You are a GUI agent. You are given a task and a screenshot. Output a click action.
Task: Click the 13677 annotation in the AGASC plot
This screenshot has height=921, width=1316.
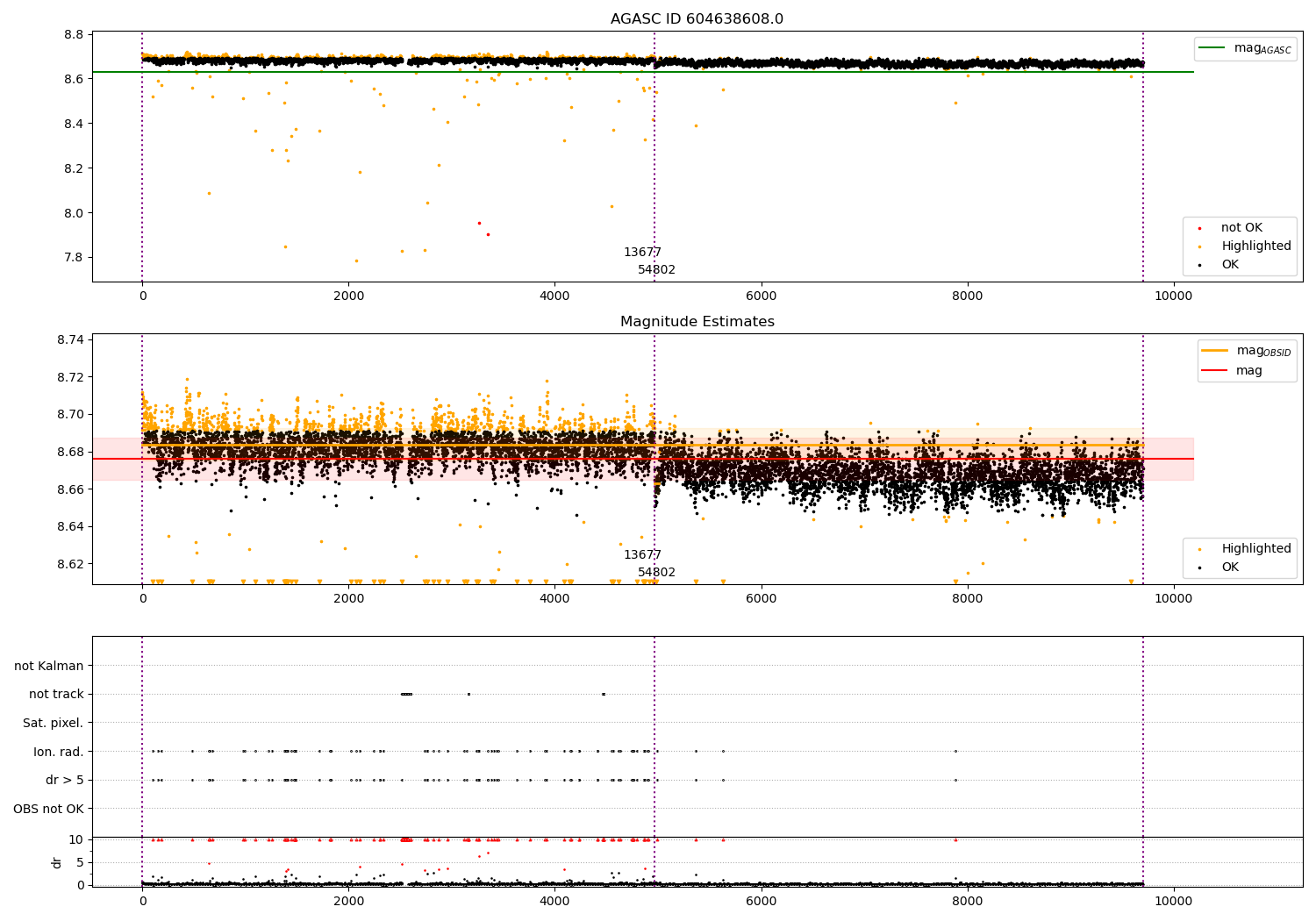642,253
